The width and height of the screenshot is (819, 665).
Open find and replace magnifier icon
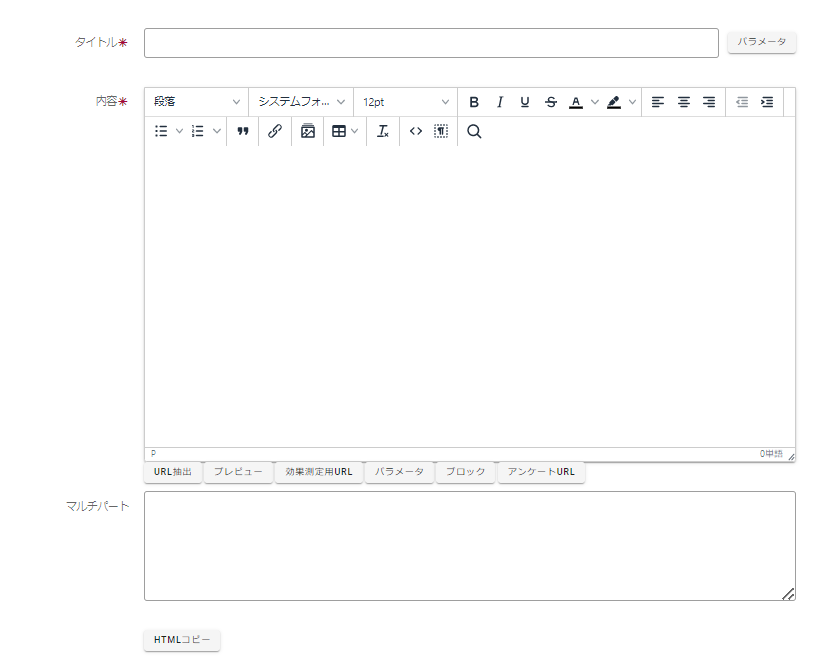click(474, 131)
